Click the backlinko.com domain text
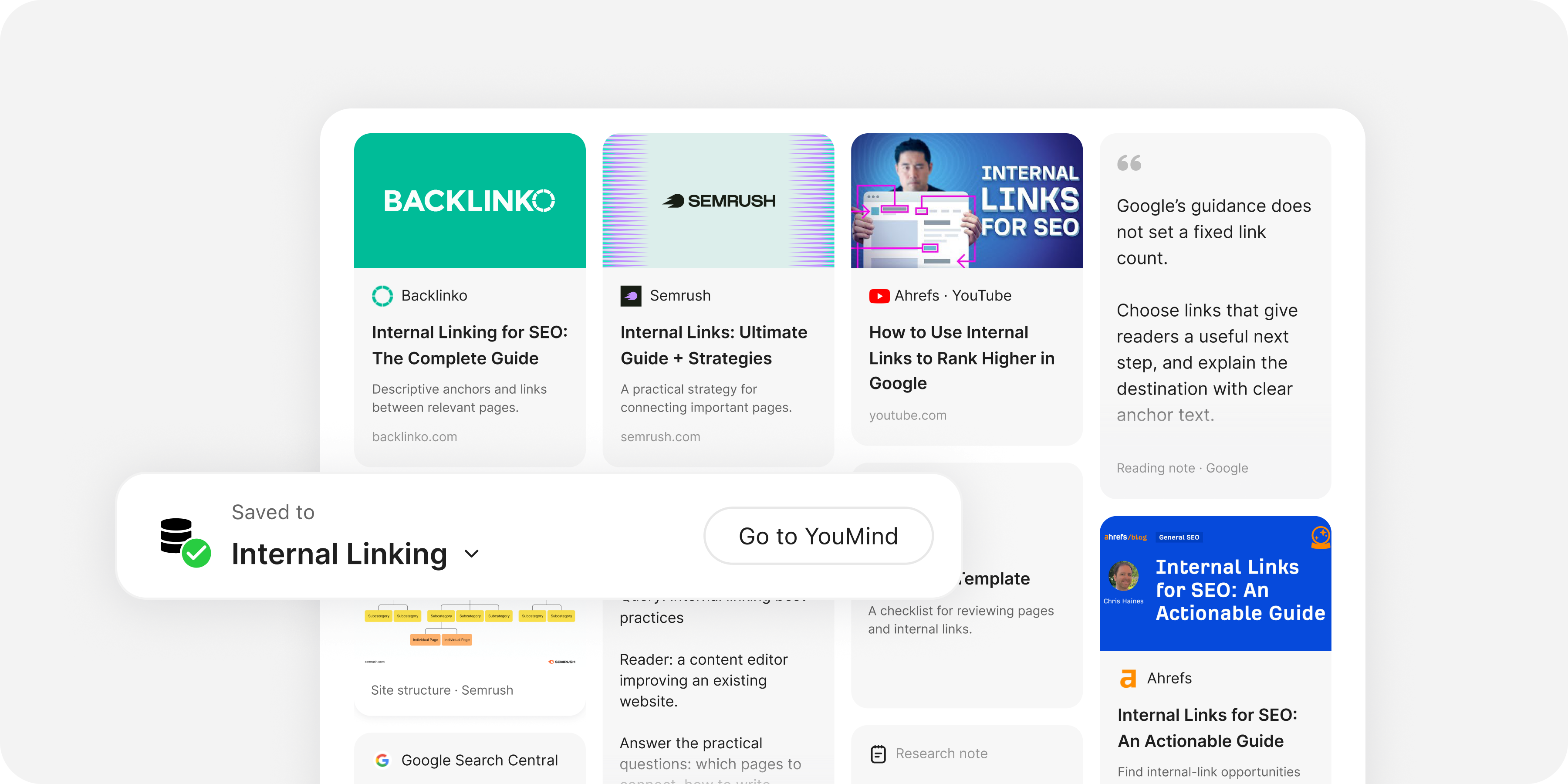 point(415,436)
